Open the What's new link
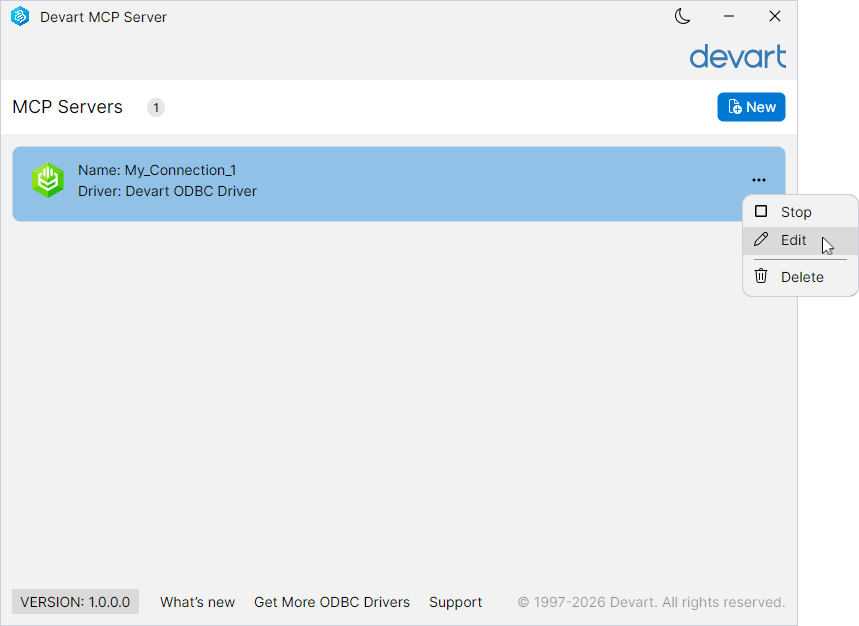The width and height of the screenshot is (859, 626). (x=197, y=602)
